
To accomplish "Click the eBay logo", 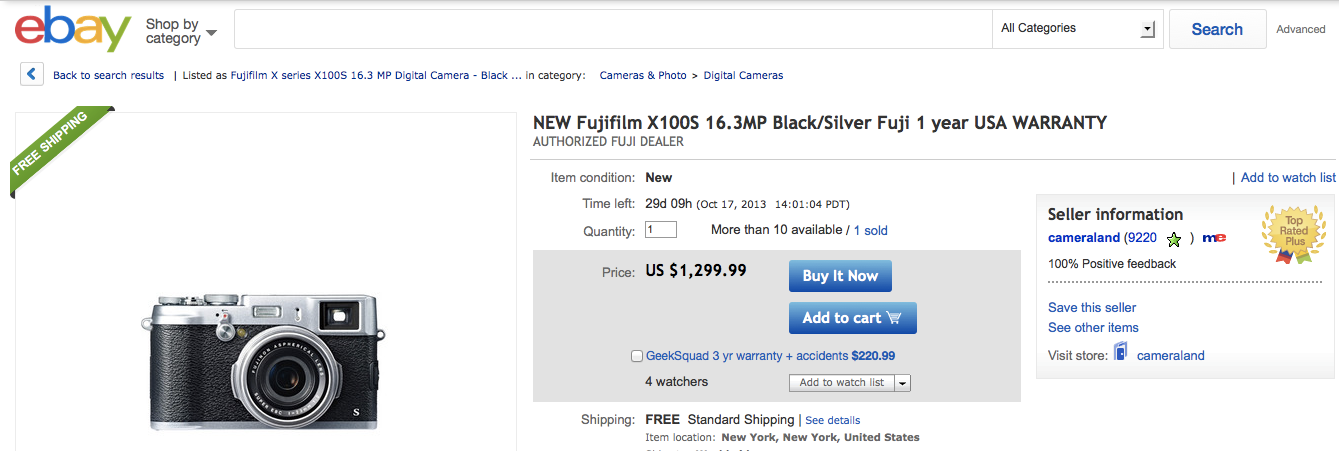I will point(73,31).
